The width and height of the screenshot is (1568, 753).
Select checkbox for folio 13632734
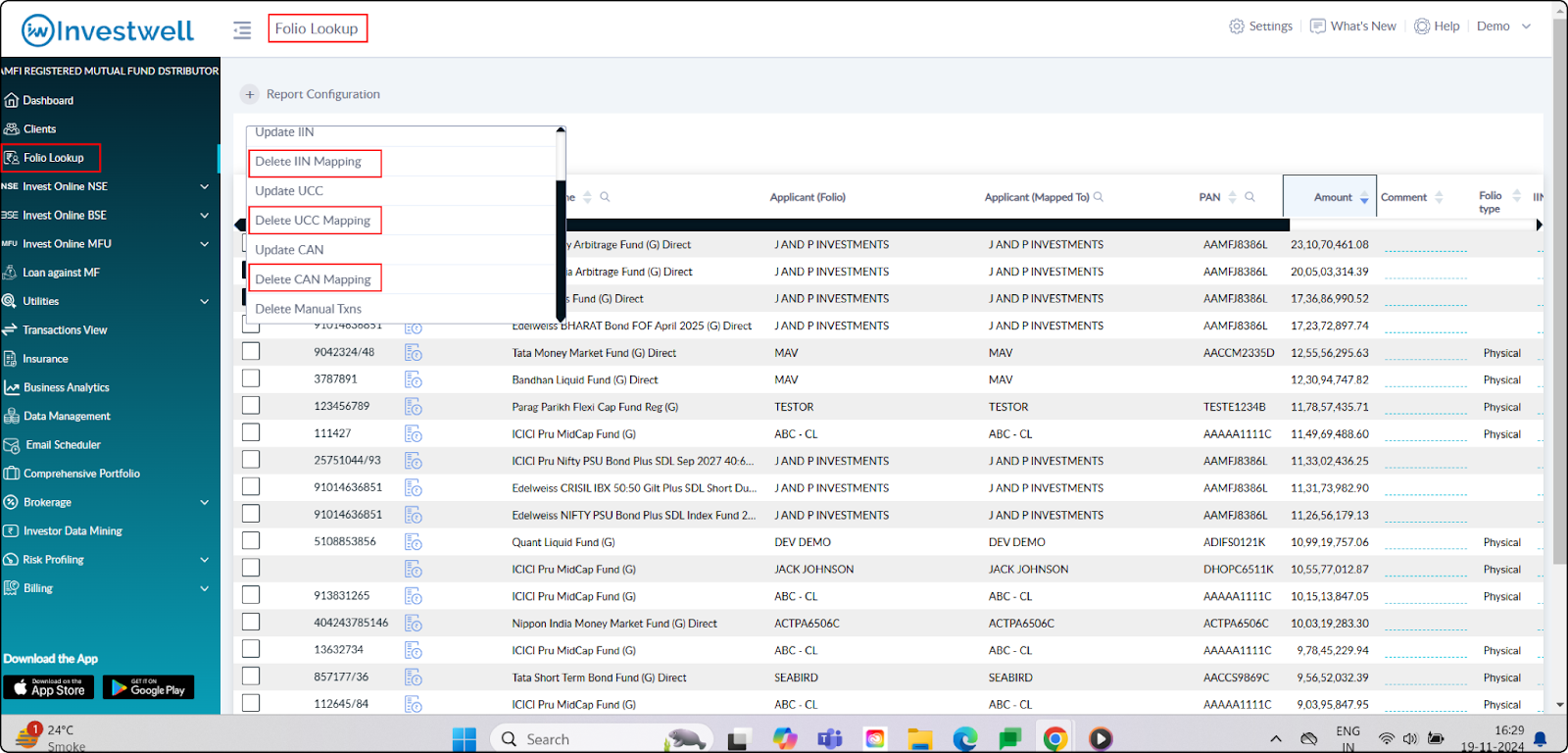coord(251,648)
